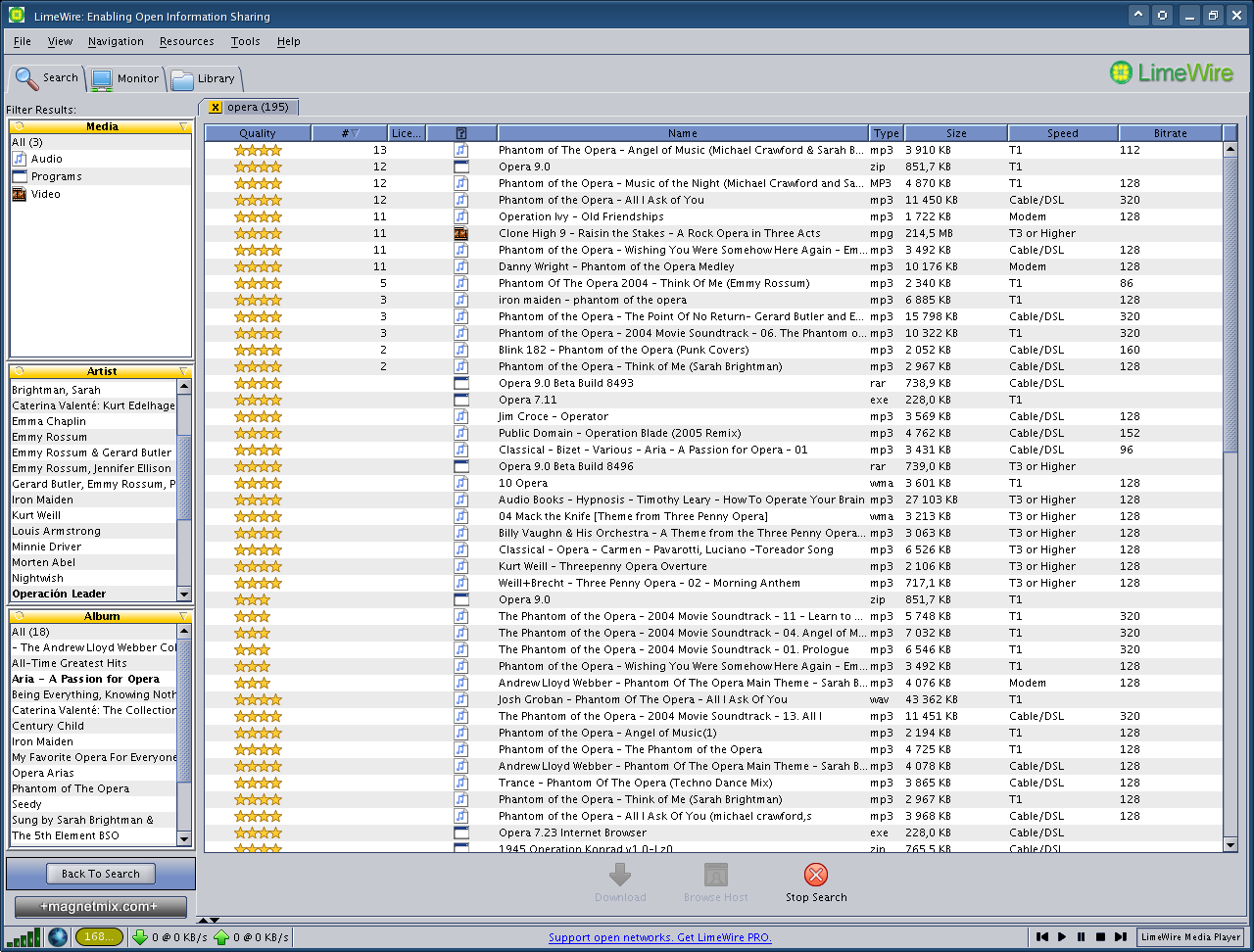Click file icon of Opera 9.0 zip, 12 results
Viewport: 1254px width, 952px height.
coord(461,167)
